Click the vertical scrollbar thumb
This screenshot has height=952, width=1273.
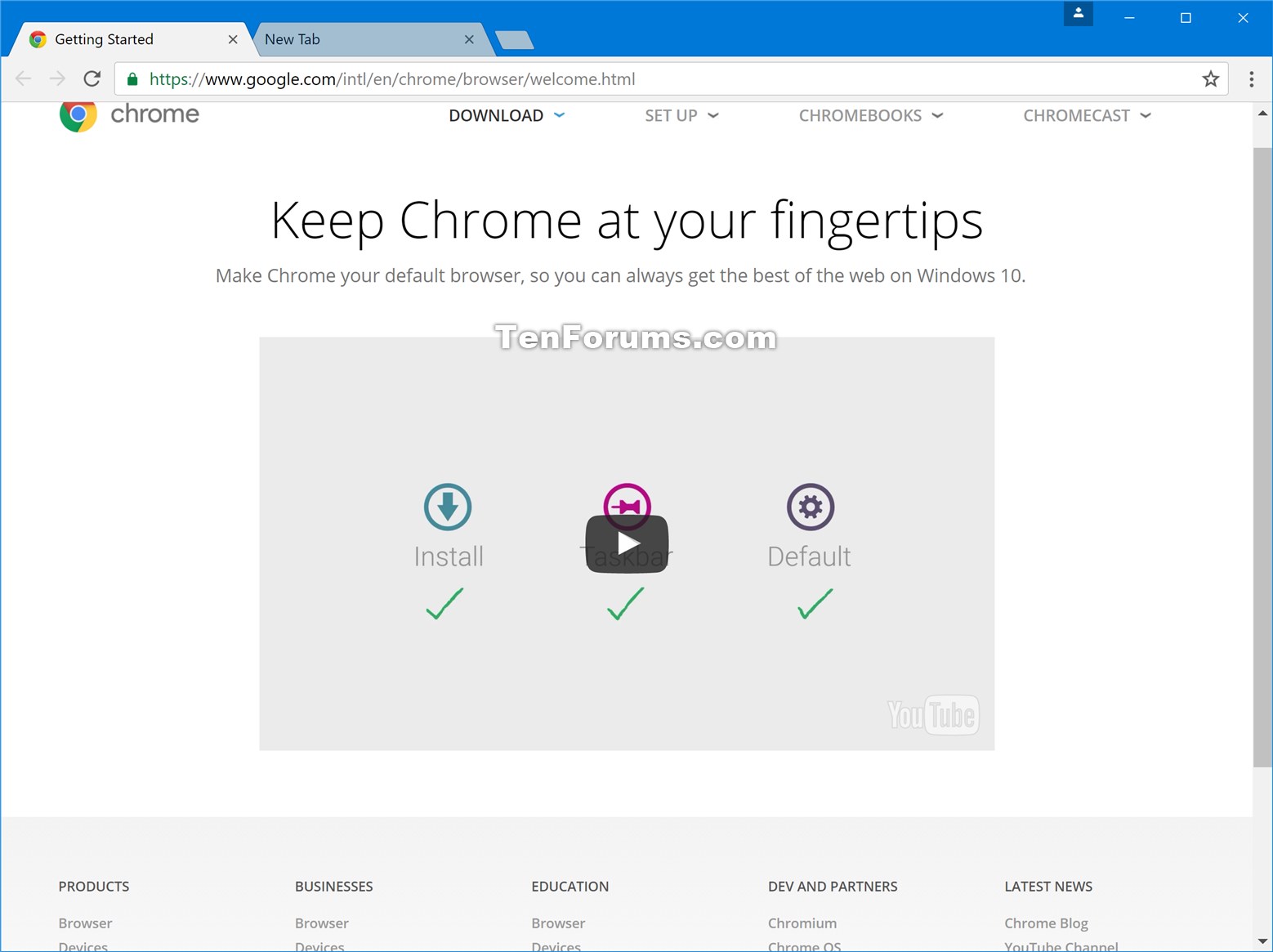1262,458
